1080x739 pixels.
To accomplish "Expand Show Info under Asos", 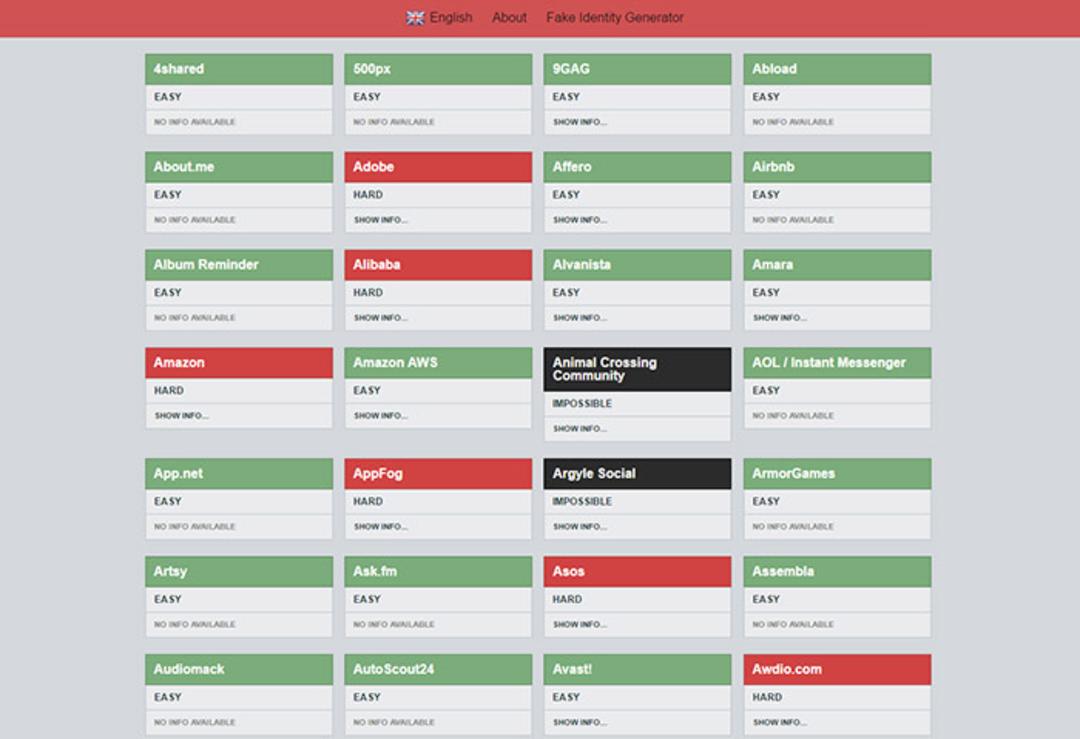I will click(580, 624).
